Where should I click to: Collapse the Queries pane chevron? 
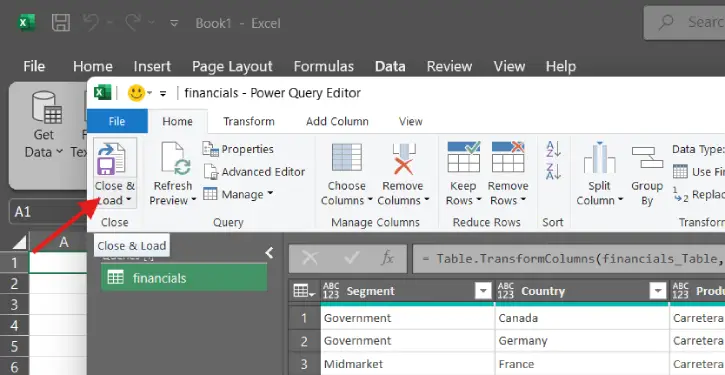[x=269, y=253]
